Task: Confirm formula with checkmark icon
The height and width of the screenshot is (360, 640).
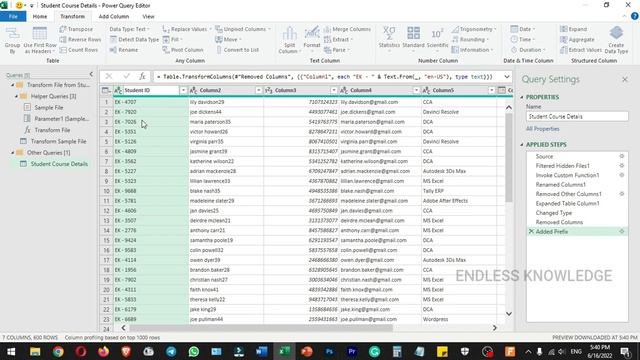Action: [x=127, y=76]
